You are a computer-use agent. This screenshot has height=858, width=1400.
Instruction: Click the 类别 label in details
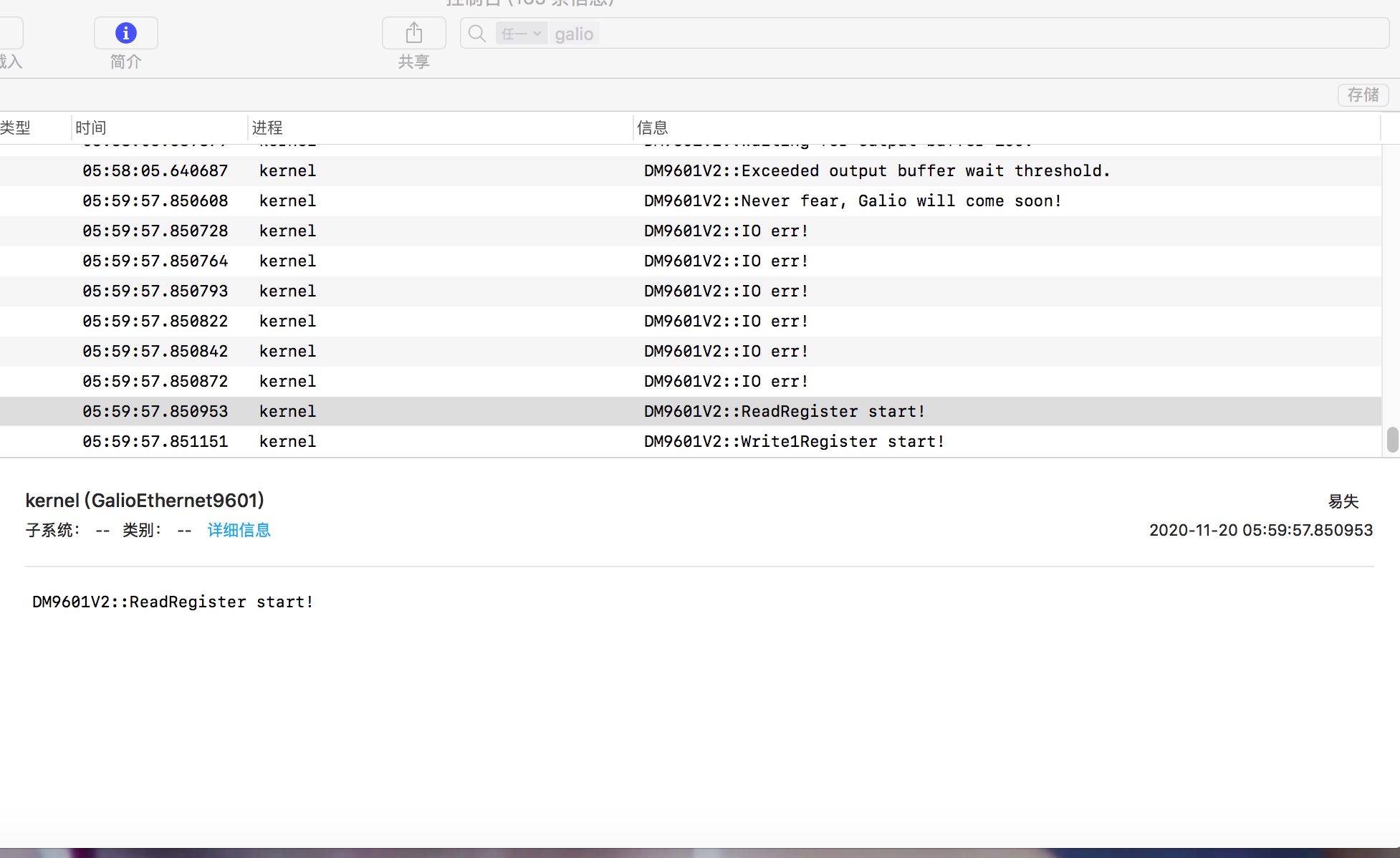pos(142,530)
